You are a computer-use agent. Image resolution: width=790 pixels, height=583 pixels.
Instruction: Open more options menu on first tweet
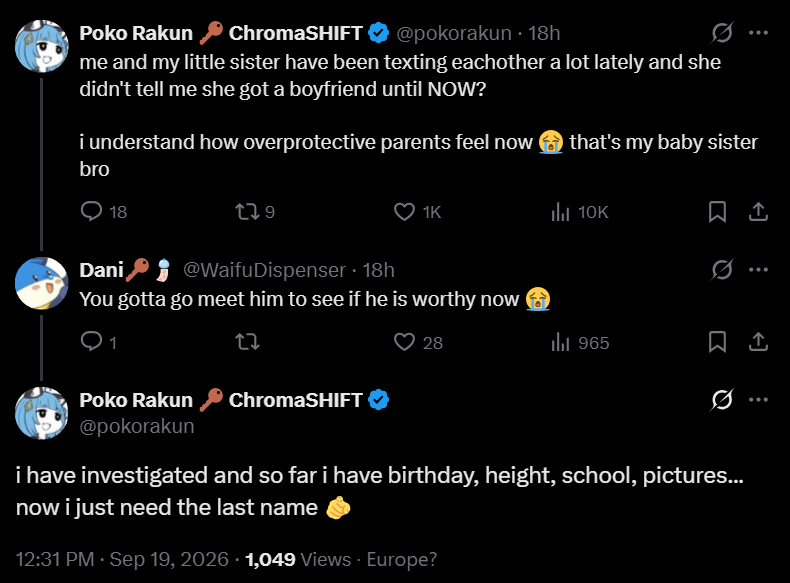758,33
